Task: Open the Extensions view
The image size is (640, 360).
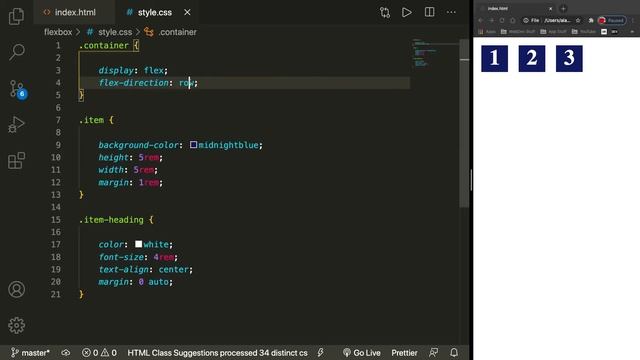Action: tap(16, 160)
